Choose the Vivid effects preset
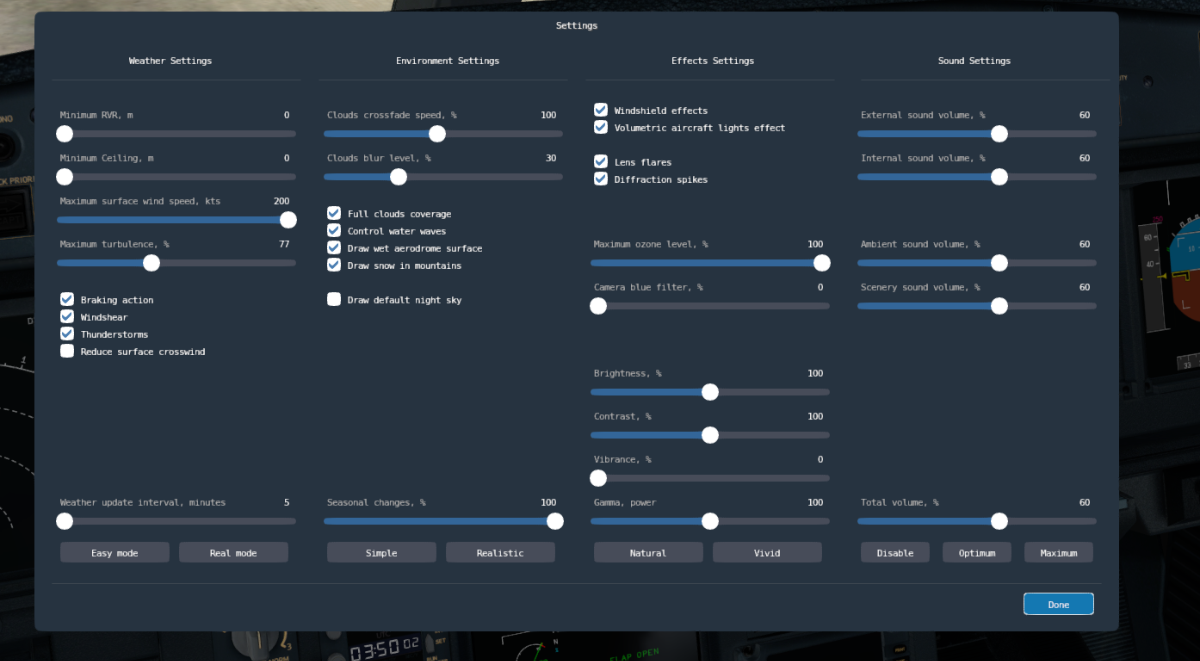1200x661 pixels. [x=767, y=553]
